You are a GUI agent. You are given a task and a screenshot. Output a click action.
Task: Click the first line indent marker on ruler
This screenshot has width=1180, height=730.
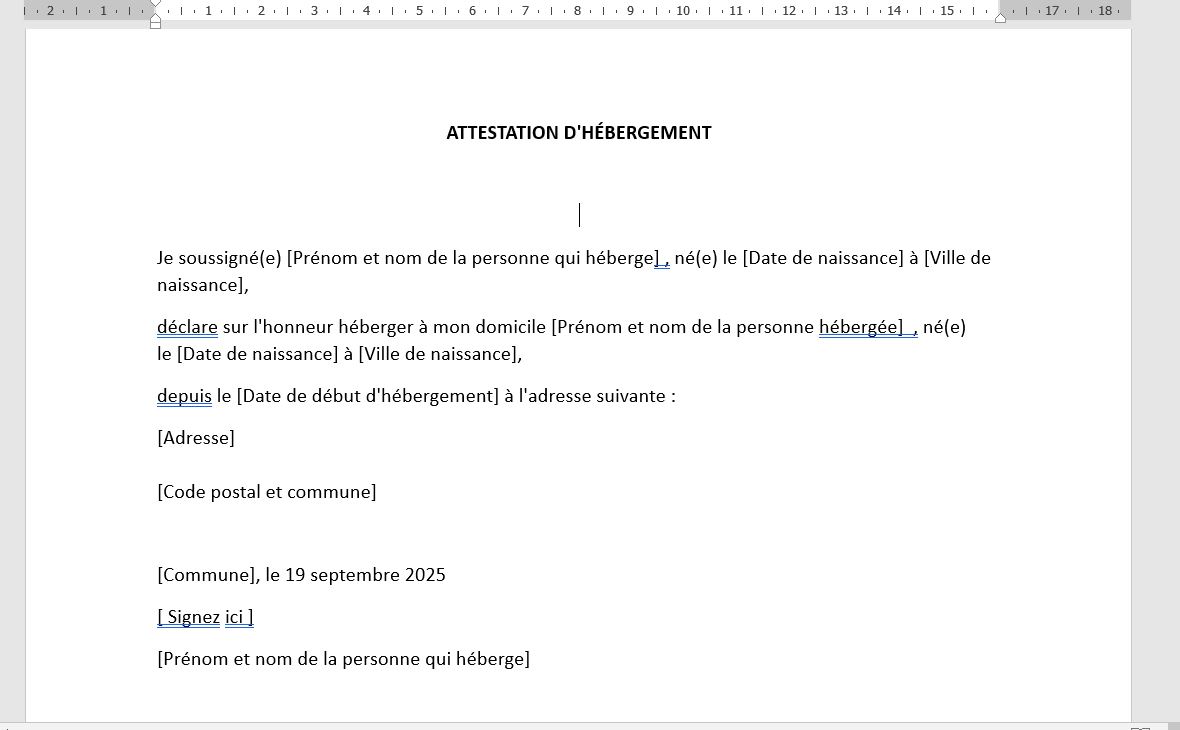tap(155, 4)
